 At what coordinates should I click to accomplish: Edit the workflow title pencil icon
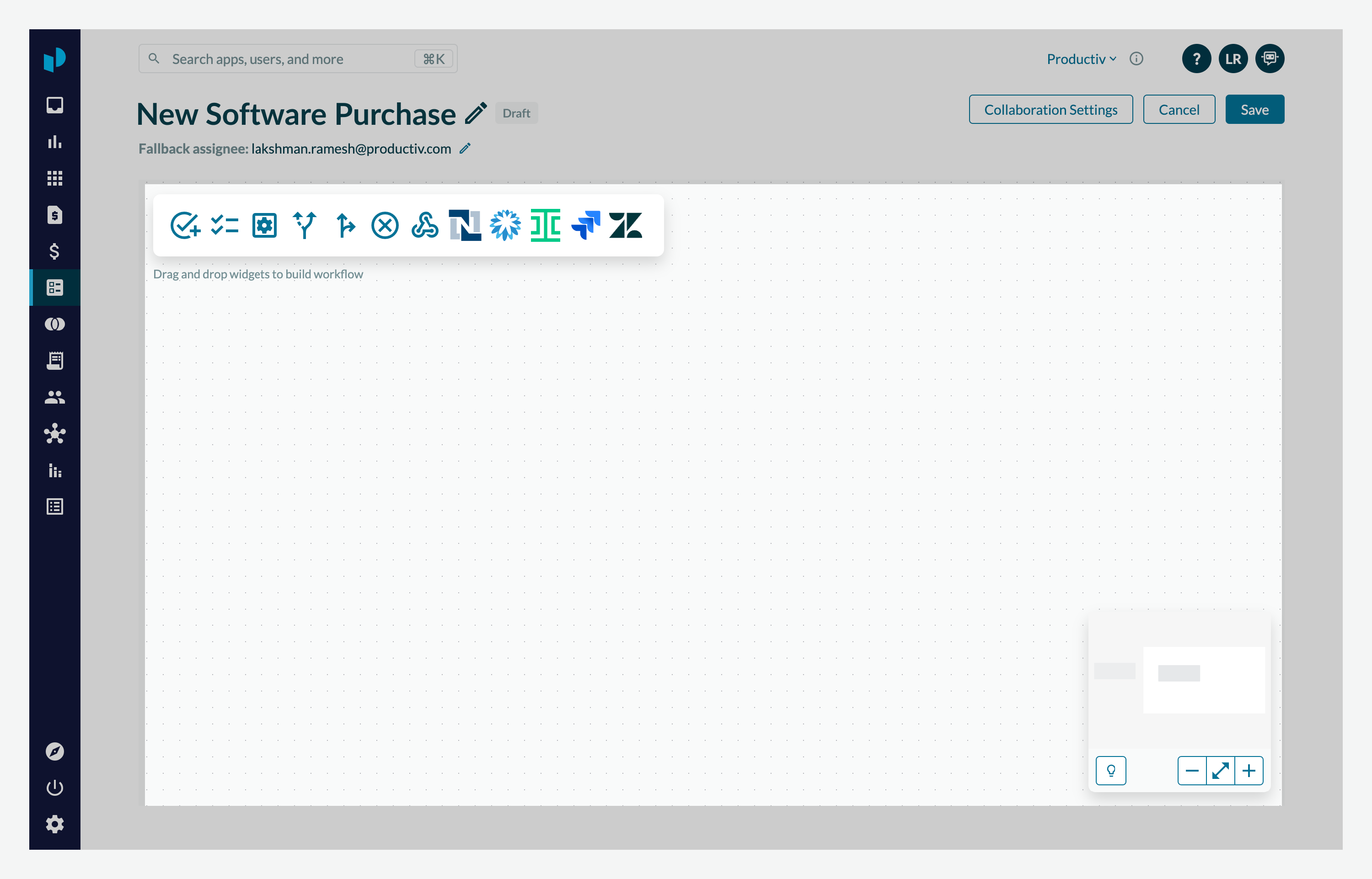[x=476, y=113]
